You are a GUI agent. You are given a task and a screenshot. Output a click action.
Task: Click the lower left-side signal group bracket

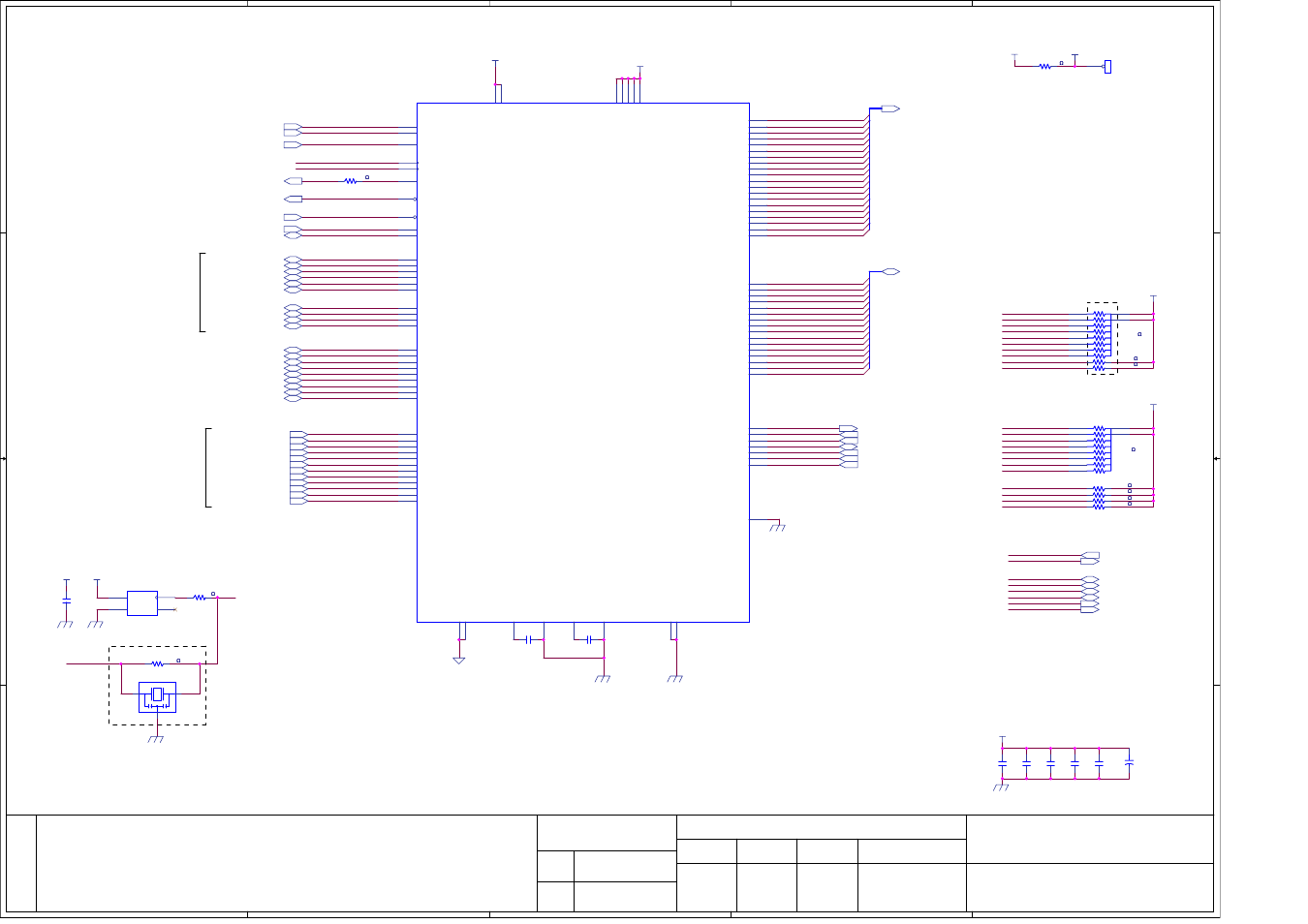pos(208,468)
